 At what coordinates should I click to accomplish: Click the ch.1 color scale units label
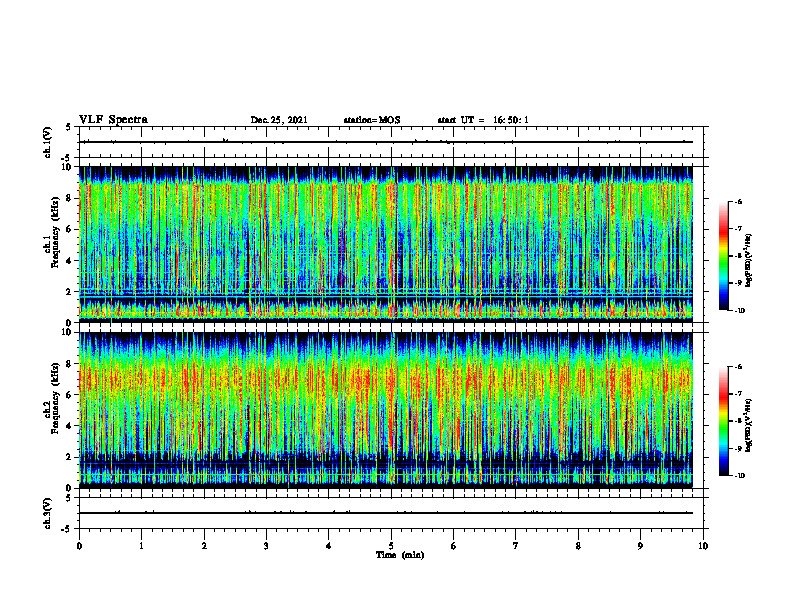coord(749,261)
